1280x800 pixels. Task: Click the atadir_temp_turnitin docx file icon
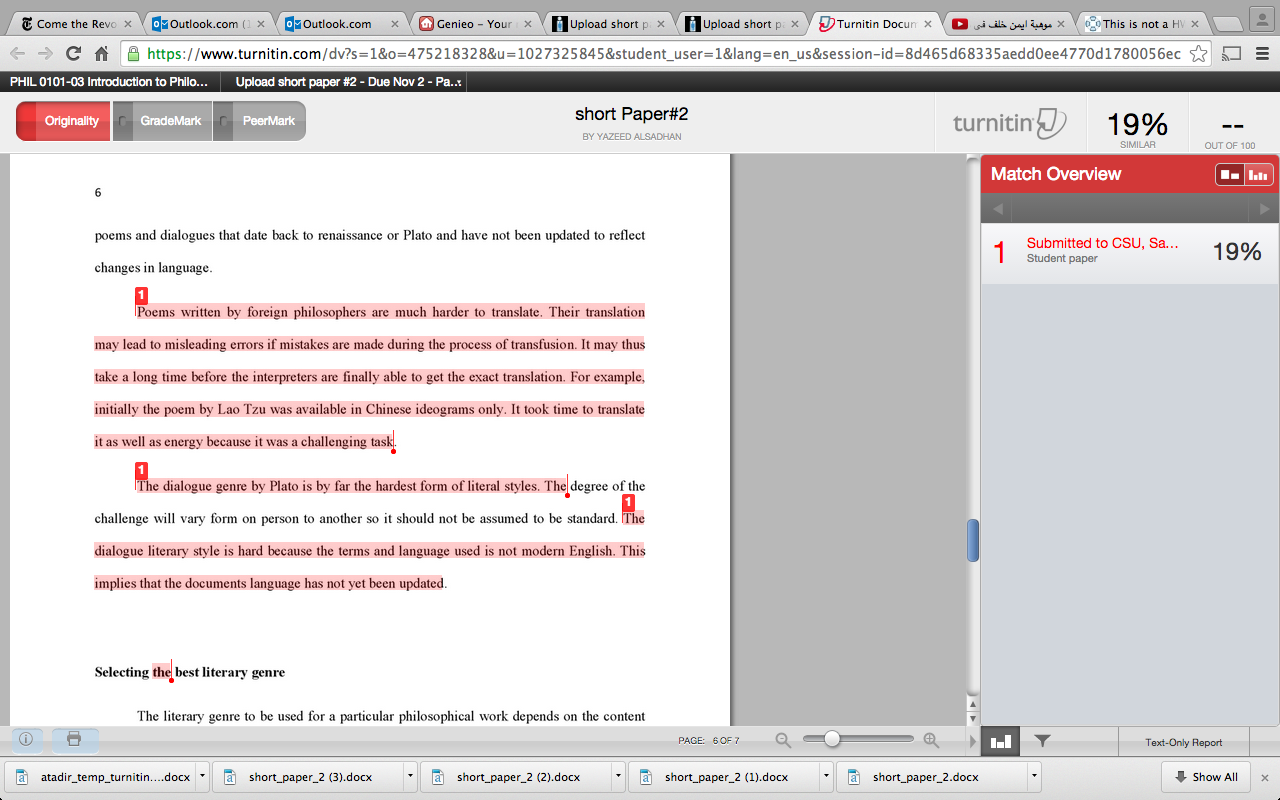tap(22, 777)
